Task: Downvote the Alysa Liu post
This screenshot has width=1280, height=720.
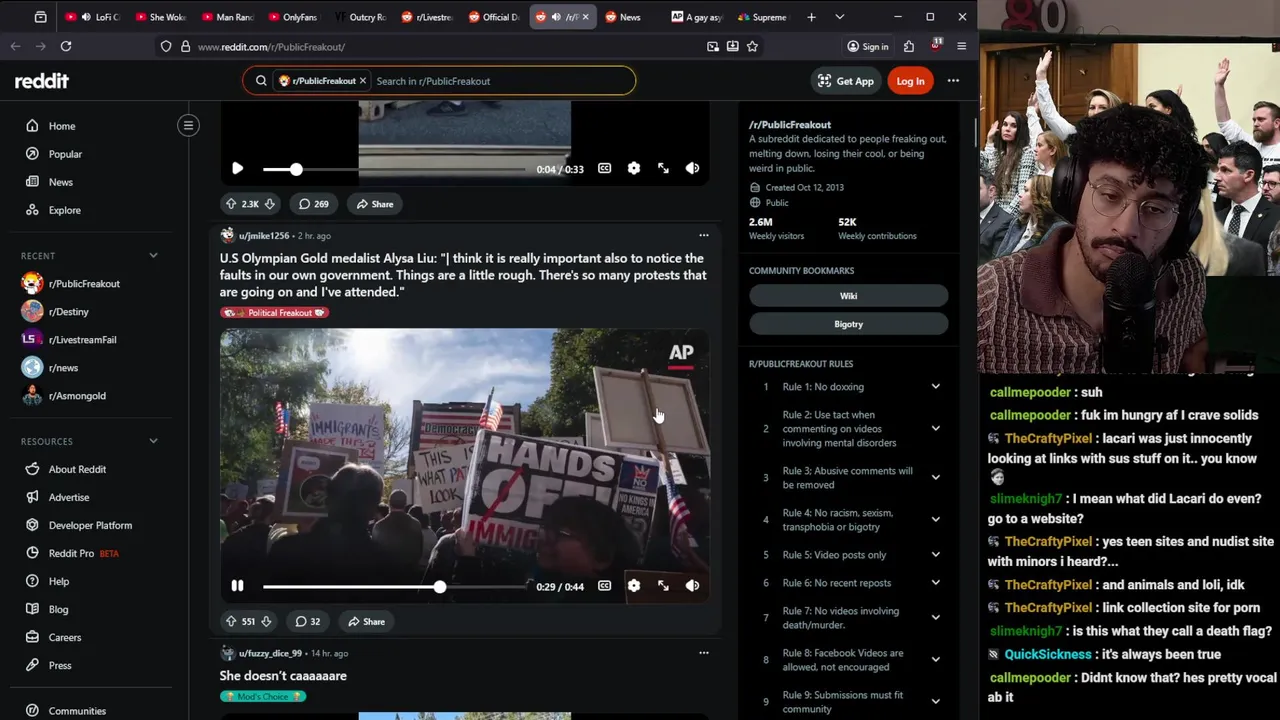Action: click(266, 621)
